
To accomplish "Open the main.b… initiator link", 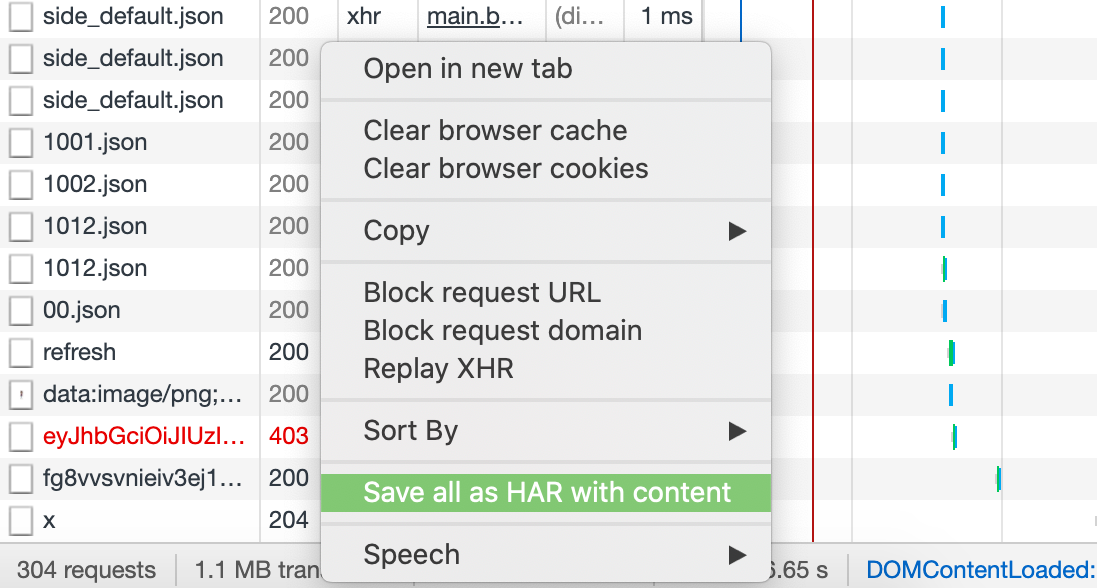I will (x=450, y=15).
